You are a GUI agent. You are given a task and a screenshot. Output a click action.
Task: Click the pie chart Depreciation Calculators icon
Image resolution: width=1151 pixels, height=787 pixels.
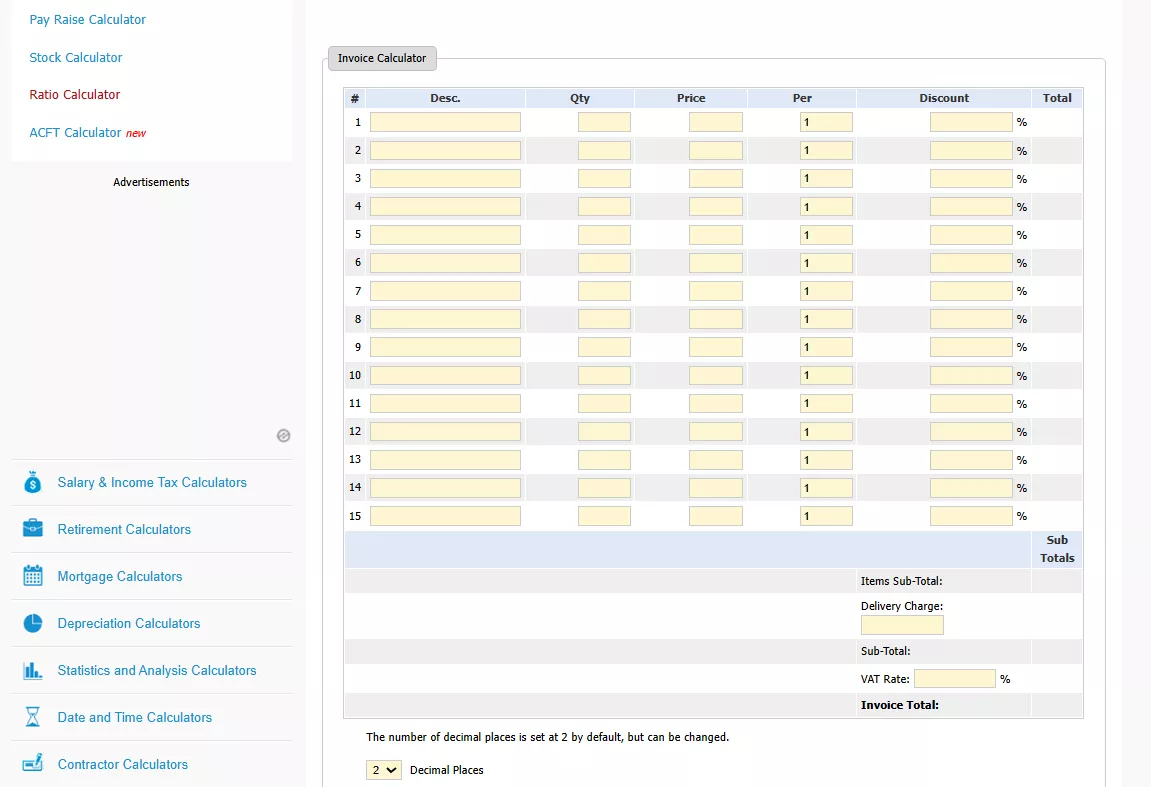(33, 623)
